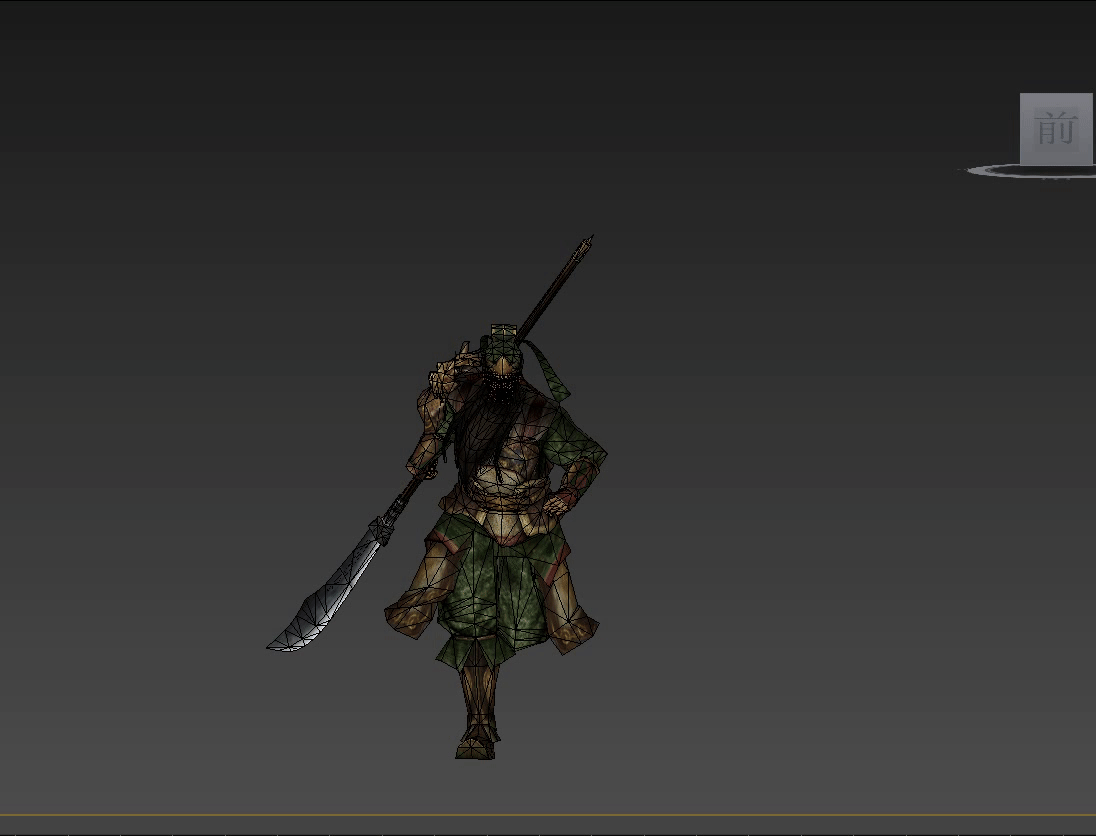Viewport: 1096px width, 836px height.
Task: Click the green ribbon trailing from the hat
Action: 550,368
